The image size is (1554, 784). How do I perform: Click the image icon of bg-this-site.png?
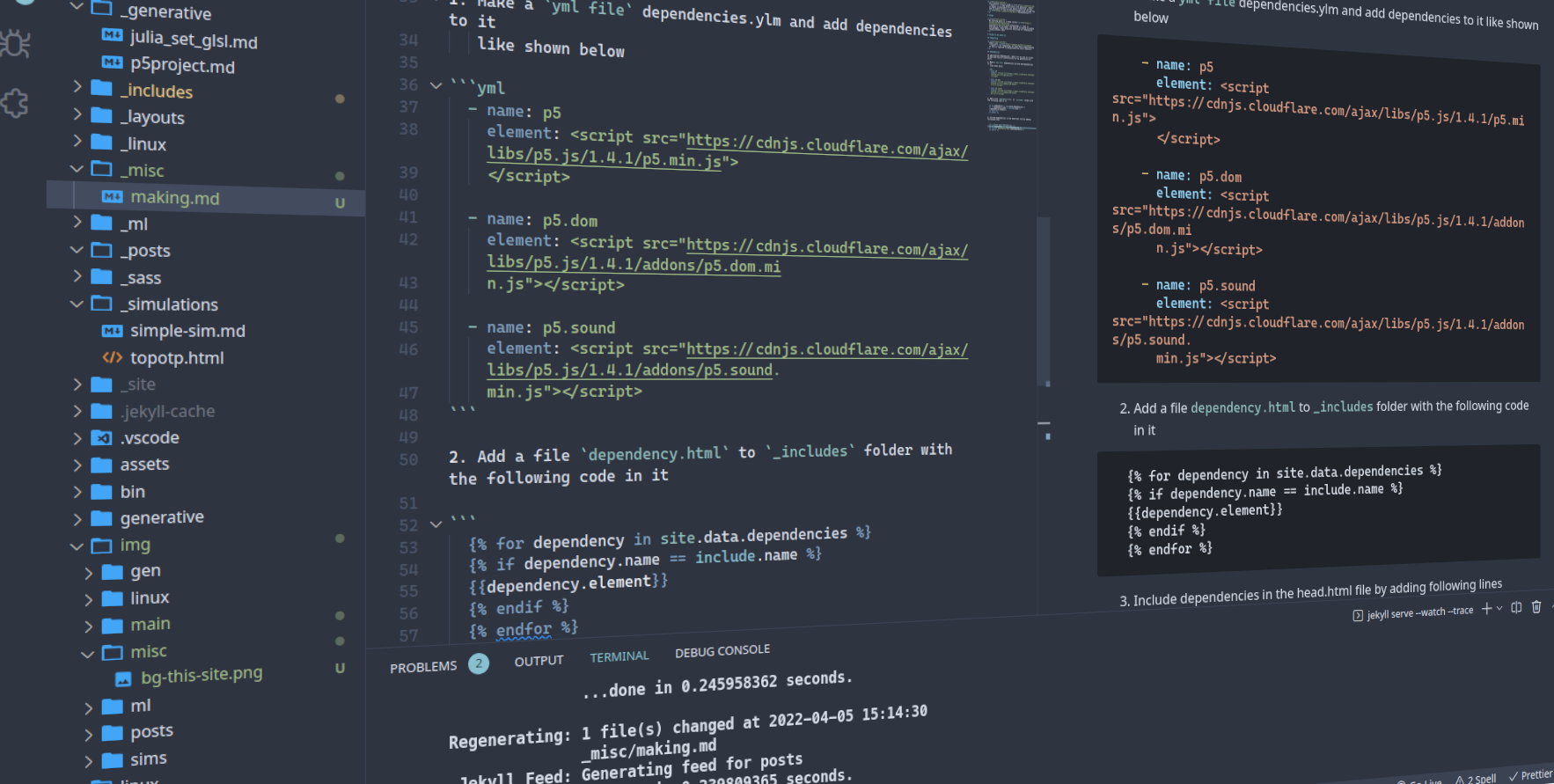[x=123, y=679]
